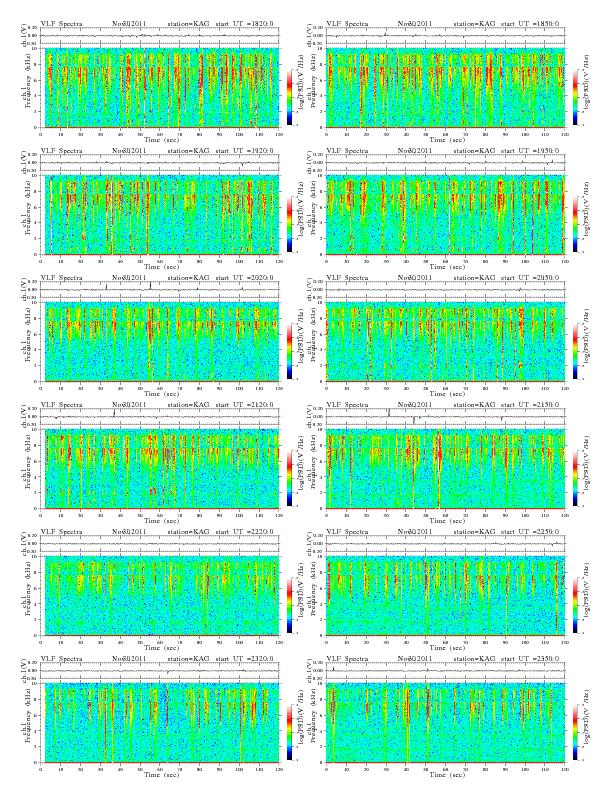Click 'station=KAG' in the 1850 panel title
Screen dimensions: 612x792
[x=474, y=24]
